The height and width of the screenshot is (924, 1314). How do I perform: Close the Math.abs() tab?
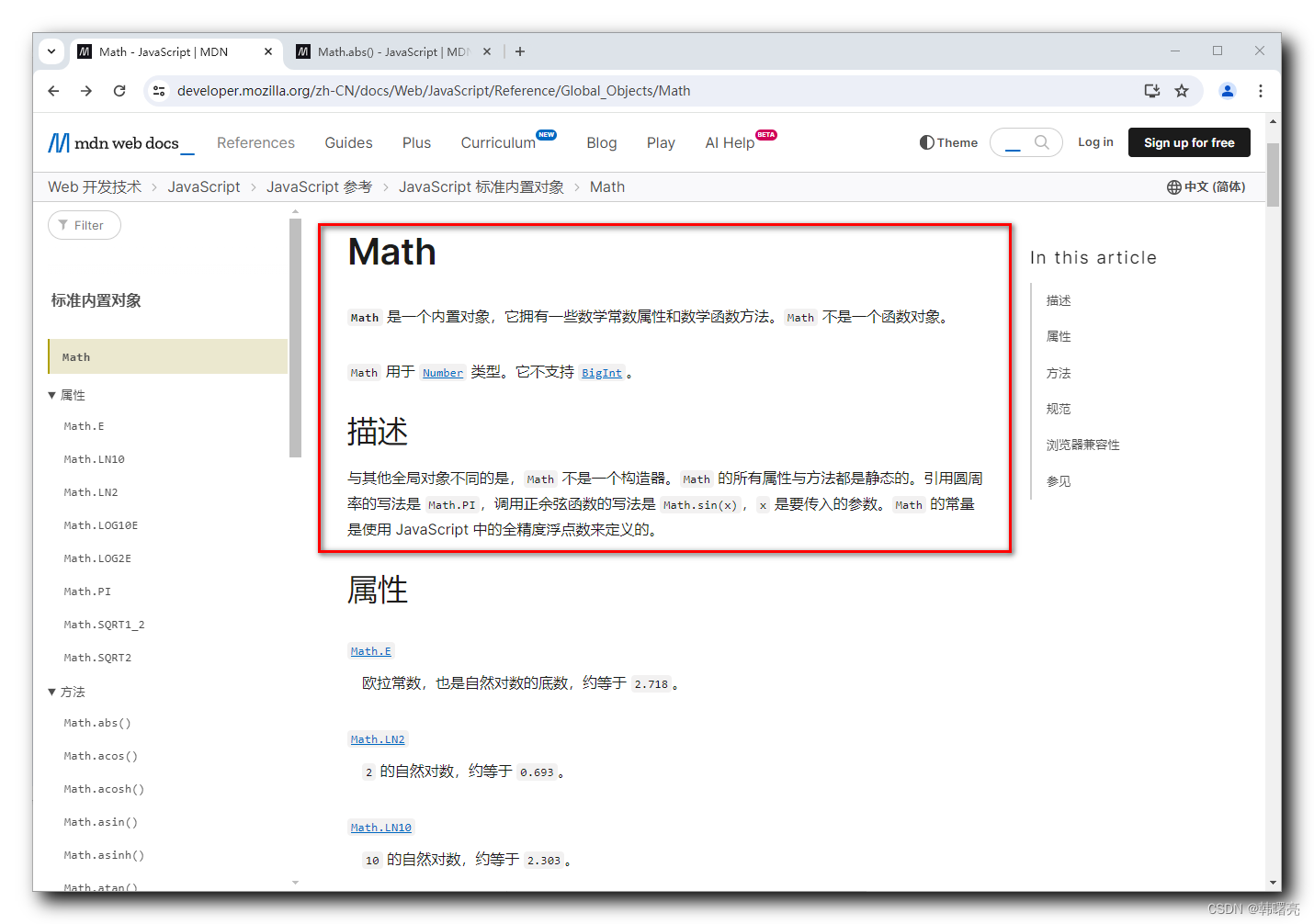tap(487, 51)
